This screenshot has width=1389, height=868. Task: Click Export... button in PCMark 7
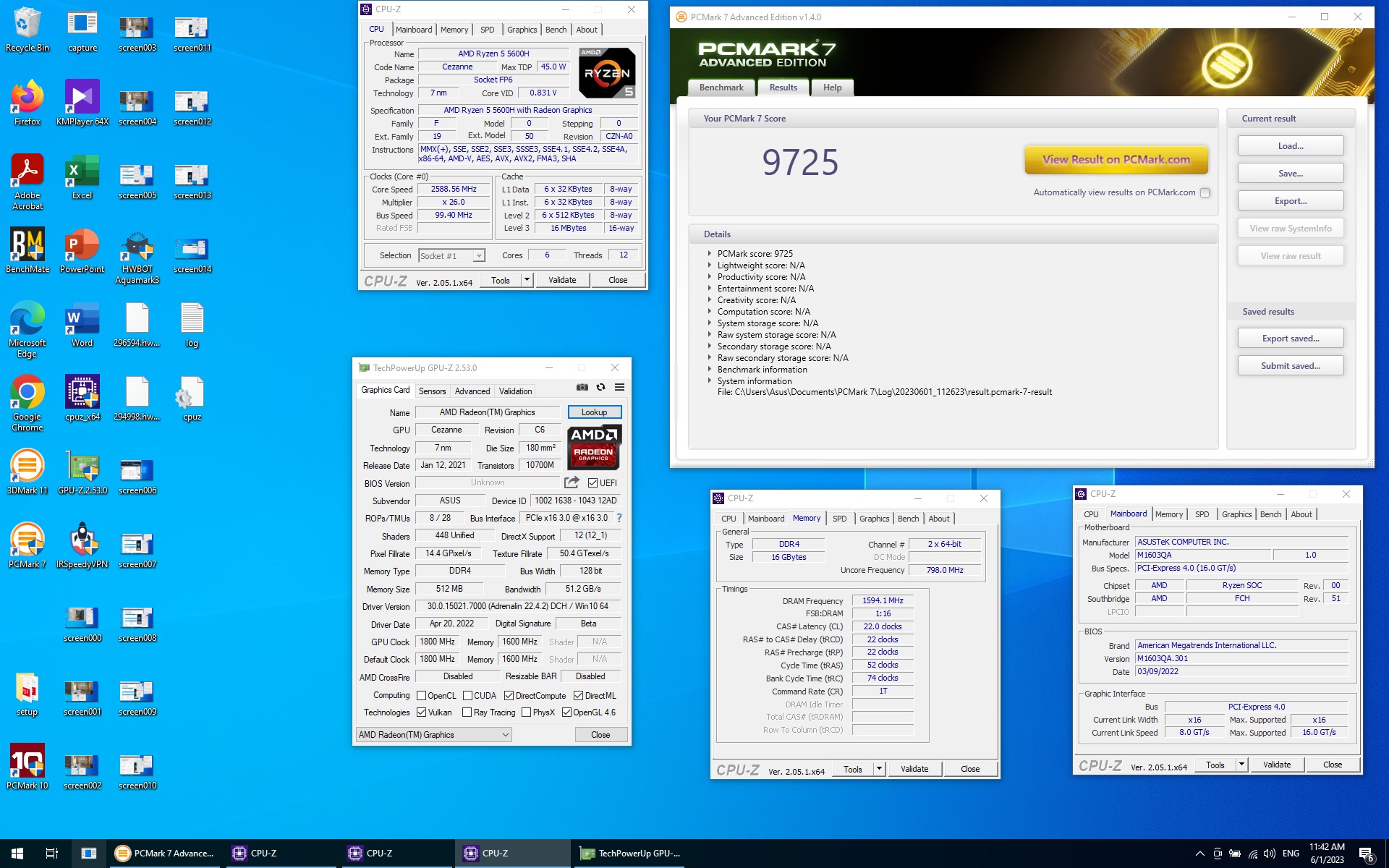tap(1291, 200)
